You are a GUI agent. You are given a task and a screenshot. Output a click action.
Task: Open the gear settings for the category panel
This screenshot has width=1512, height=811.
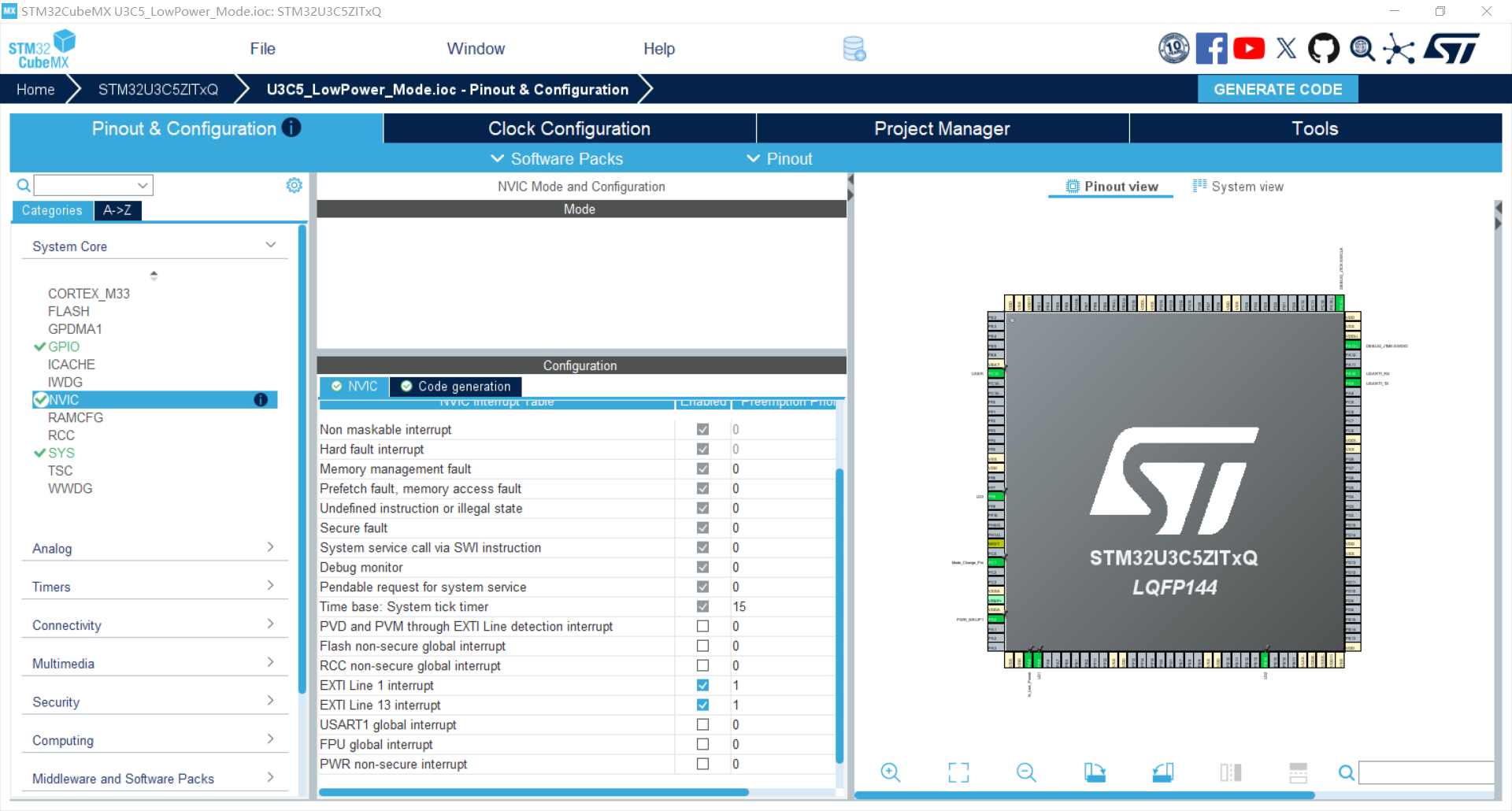pyautogui.click(x=294, y=185)
